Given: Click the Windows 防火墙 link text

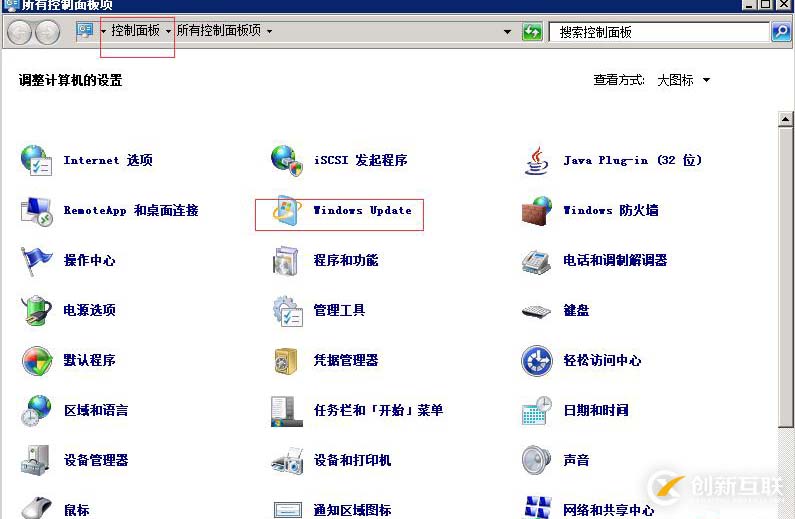Looking at the screenshot, I should (611, 210).
